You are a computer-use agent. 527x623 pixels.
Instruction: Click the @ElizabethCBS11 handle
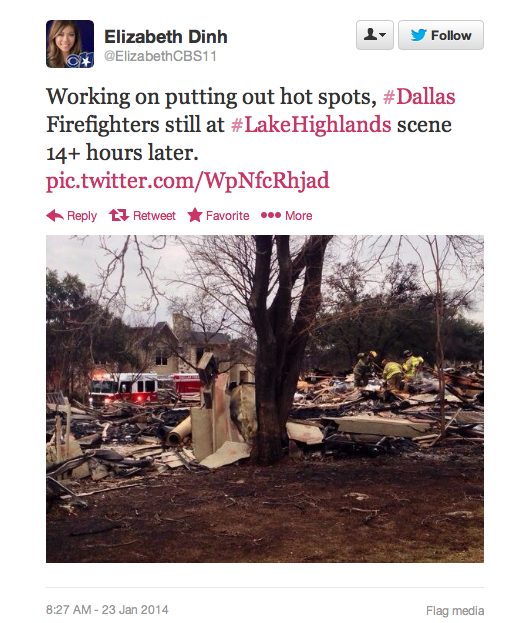pos(160,56)
